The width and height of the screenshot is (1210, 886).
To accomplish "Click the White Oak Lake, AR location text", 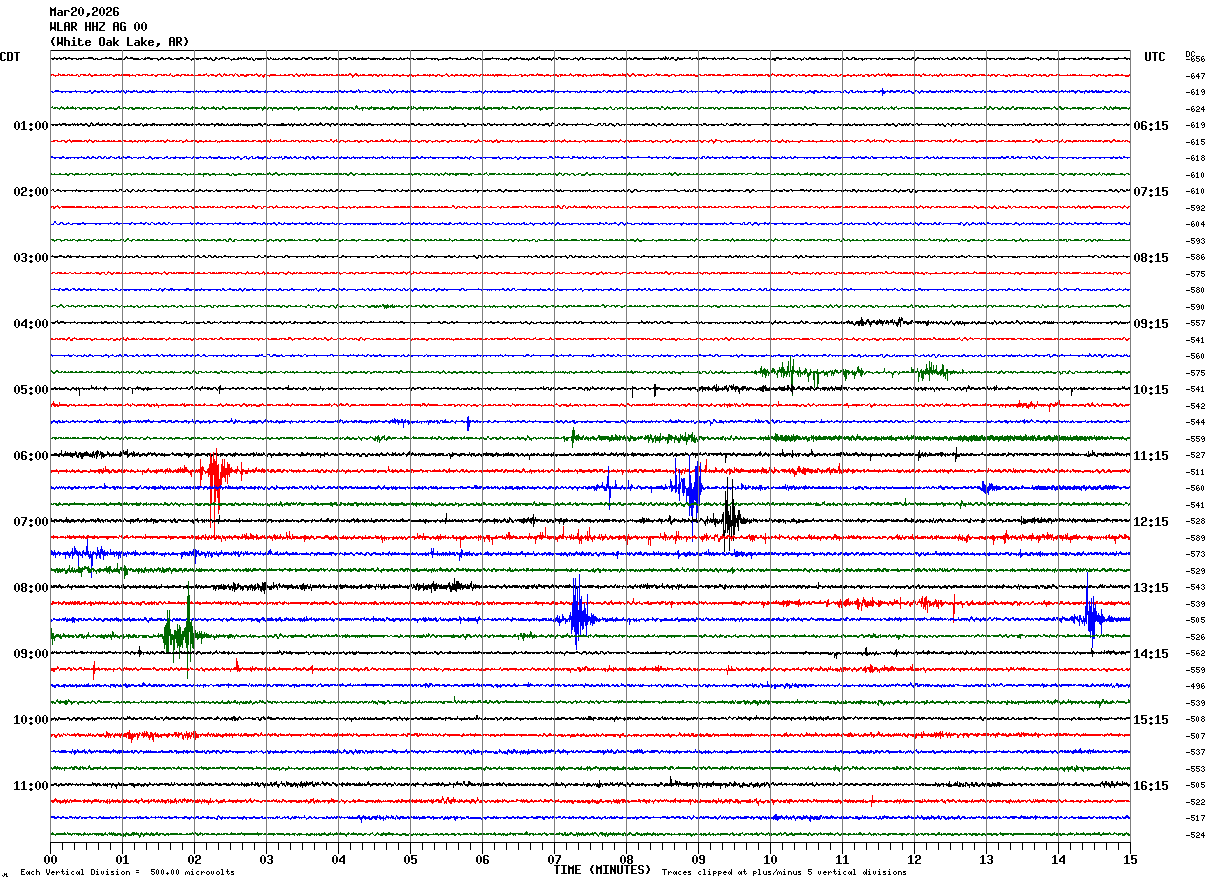I will [119, 42].
